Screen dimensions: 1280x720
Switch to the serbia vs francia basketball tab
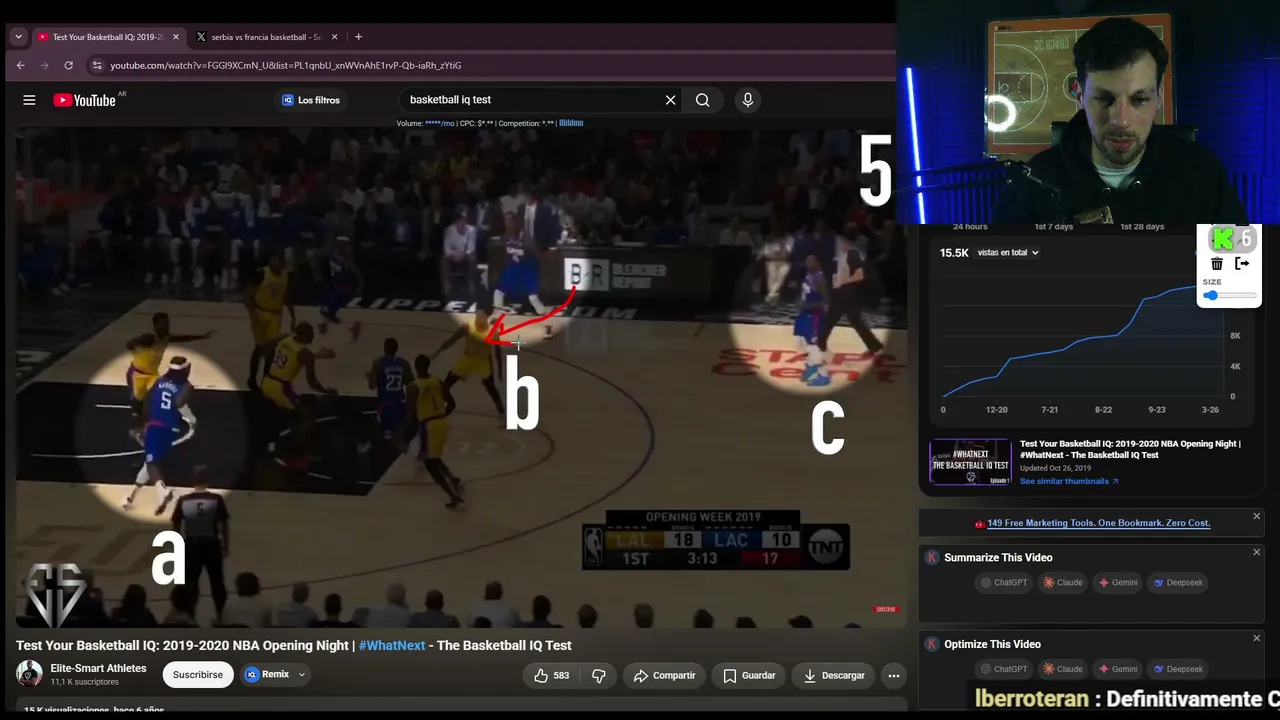pyautogui.click(x=266, y=37)
